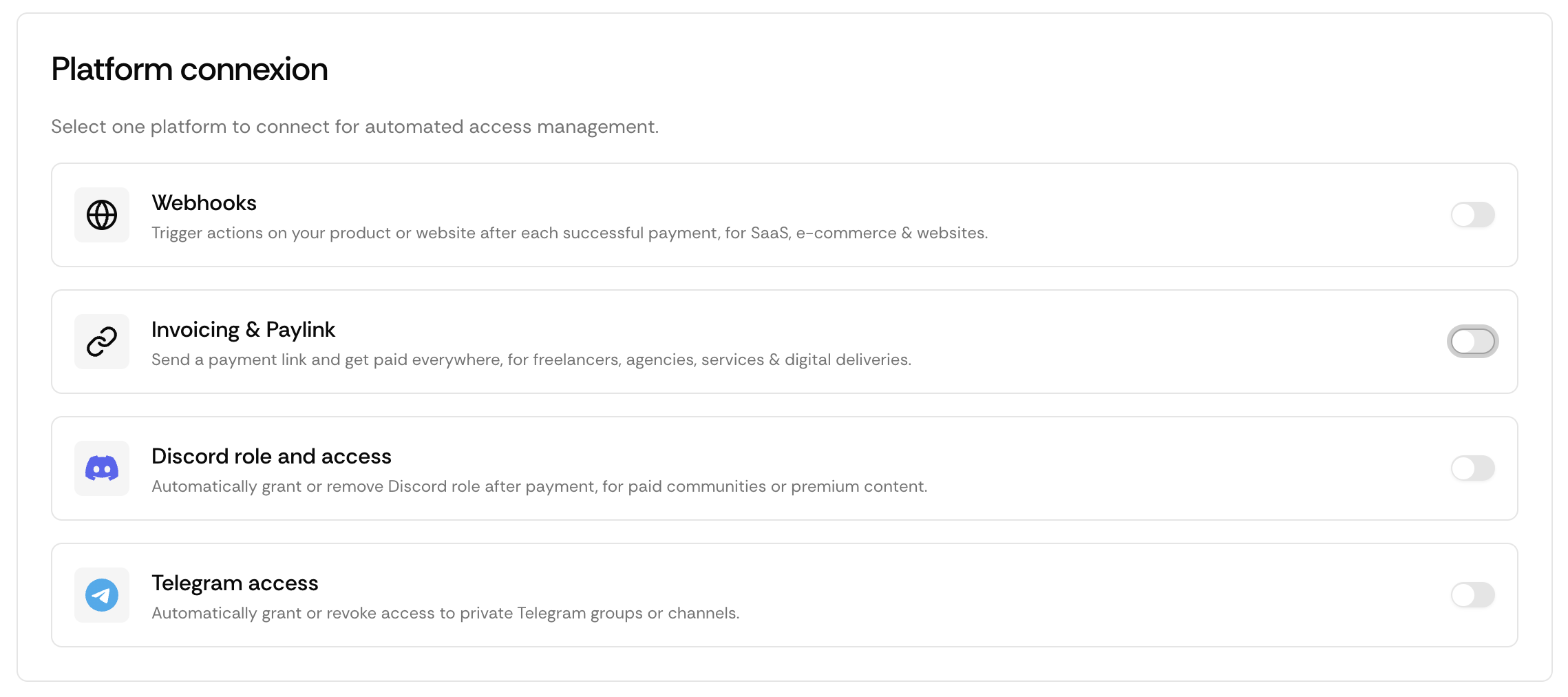Viewport: 1568px width, 697px height.
Task: Click the Telegram paper plane icon
Action: click(x=102, y=595)
